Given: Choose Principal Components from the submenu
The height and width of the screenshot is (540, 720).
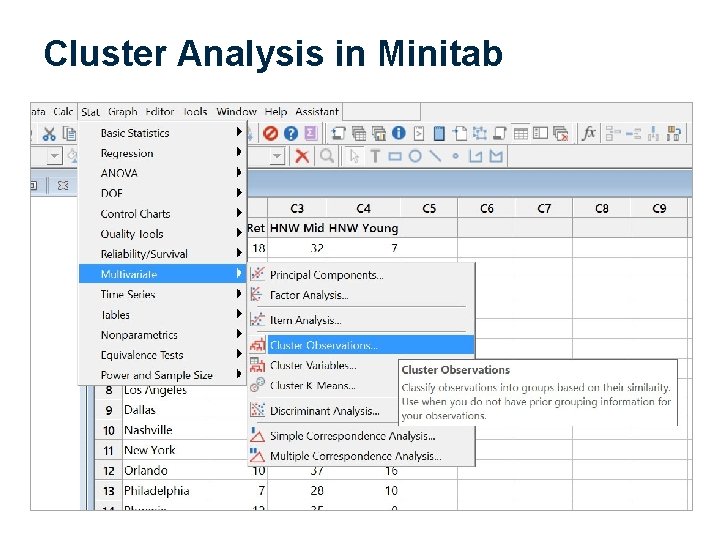Looking at the screenshot, I should click(361, 275).
